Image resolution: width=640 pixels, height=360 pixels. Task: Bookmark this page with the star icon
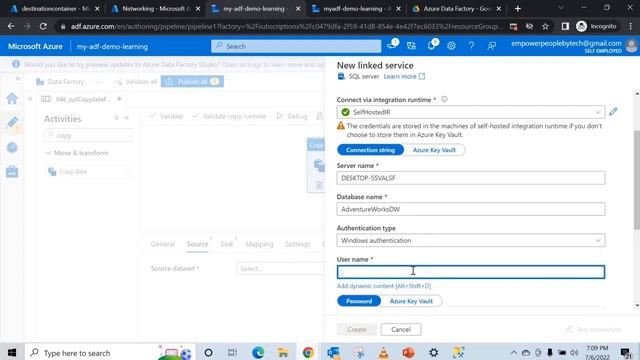pyautogui.click(x=545, y=27)
